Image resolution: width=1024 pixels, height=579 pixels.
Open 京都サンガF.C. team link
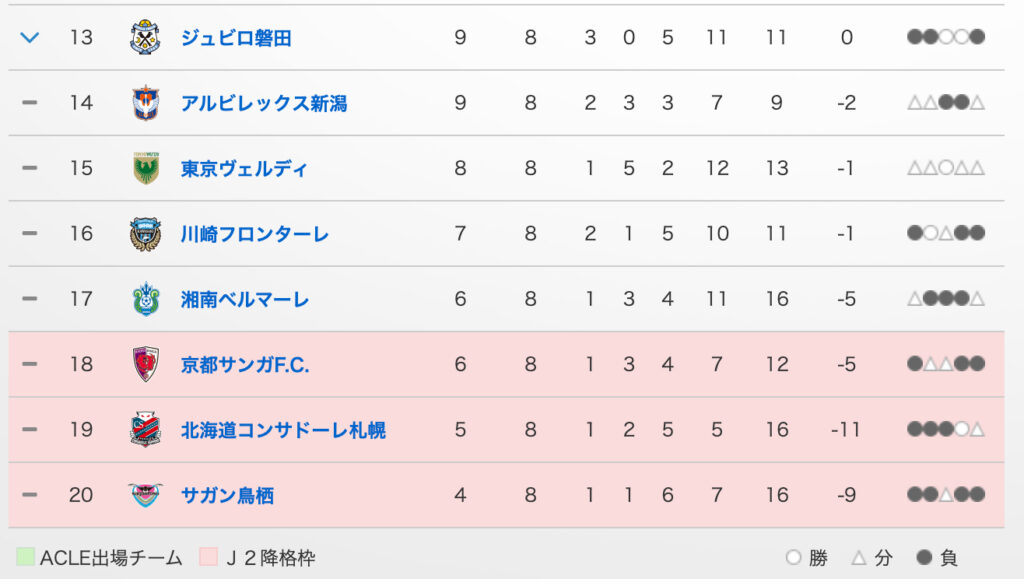click(x=245, y=365)
